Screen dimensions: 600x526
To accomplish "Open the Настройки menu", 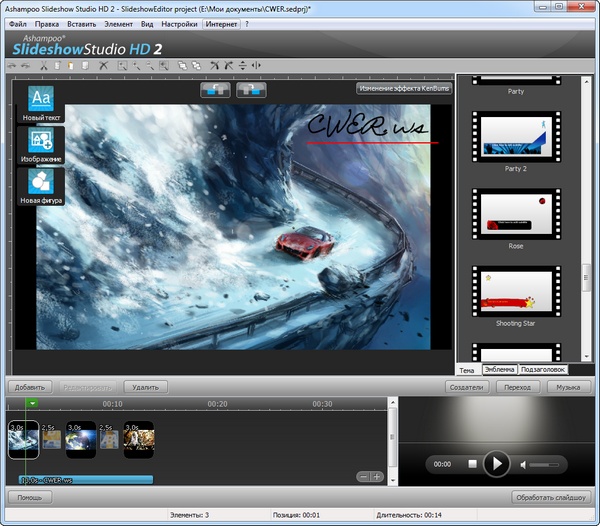I will [179, 23].
